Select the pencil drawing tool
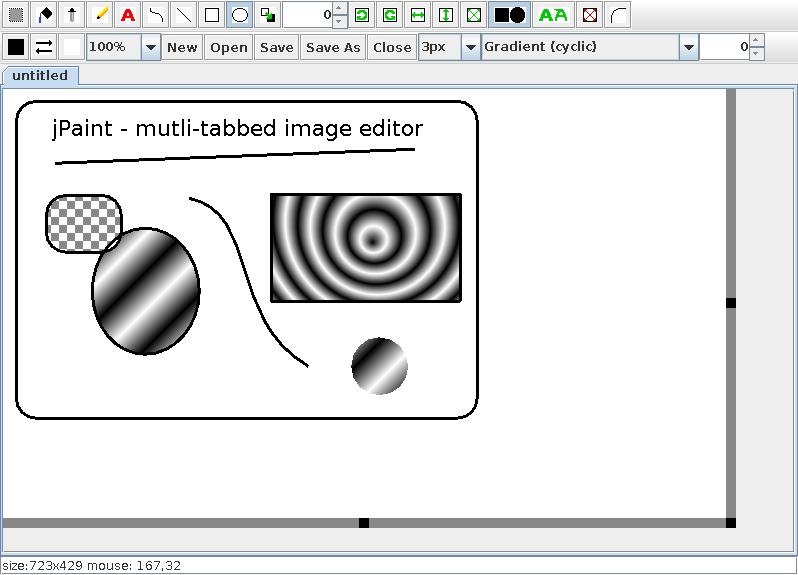Image resolution: width=798 pixels, height=575 pixels. click(x=100, y=15)
